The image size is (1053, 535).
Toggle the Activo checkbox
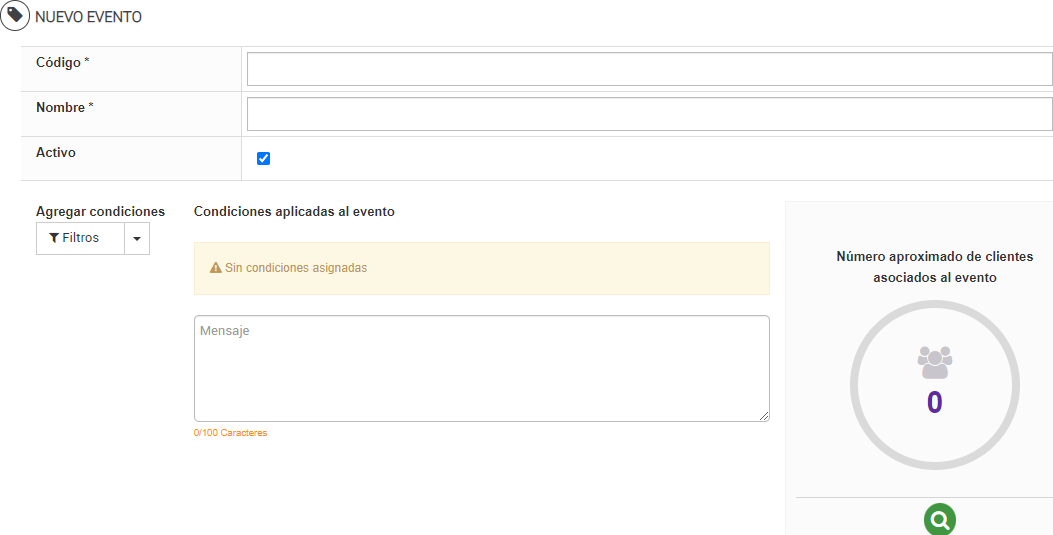(x=264, y=158)
